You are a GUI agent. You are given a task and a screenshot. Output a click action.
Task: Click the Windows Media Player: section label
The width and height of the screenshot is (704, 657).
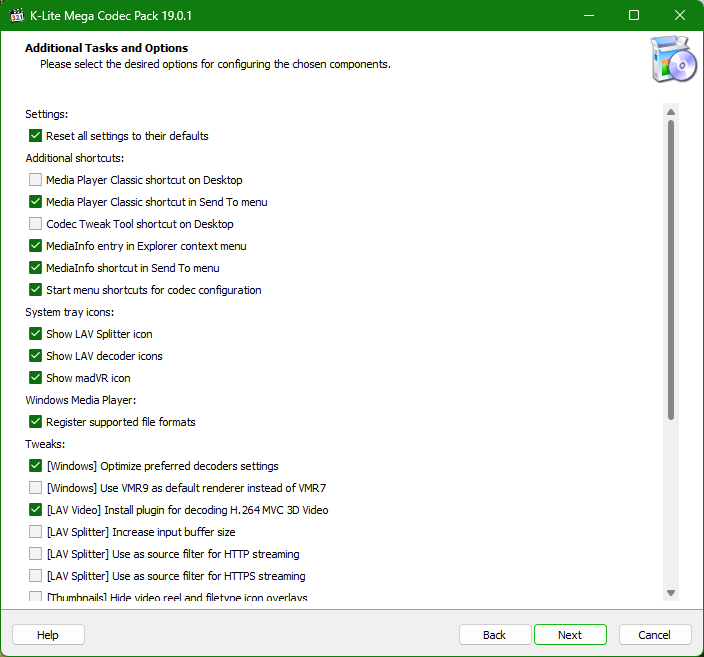coord(80,400)
